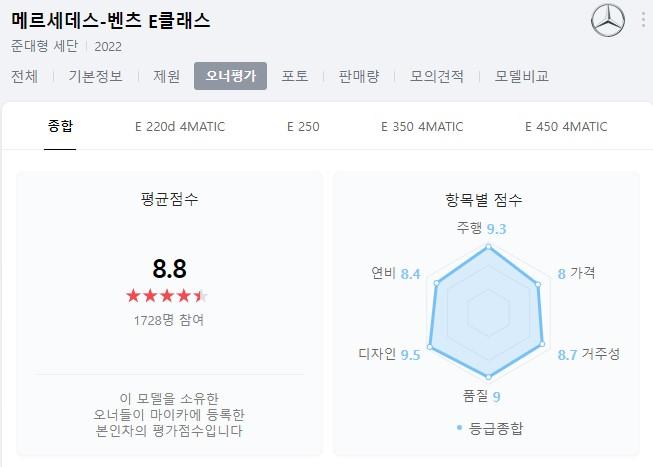The image size is (653, 467).
Task: Show E 250 trim ratings
Action: click(303, 127)
